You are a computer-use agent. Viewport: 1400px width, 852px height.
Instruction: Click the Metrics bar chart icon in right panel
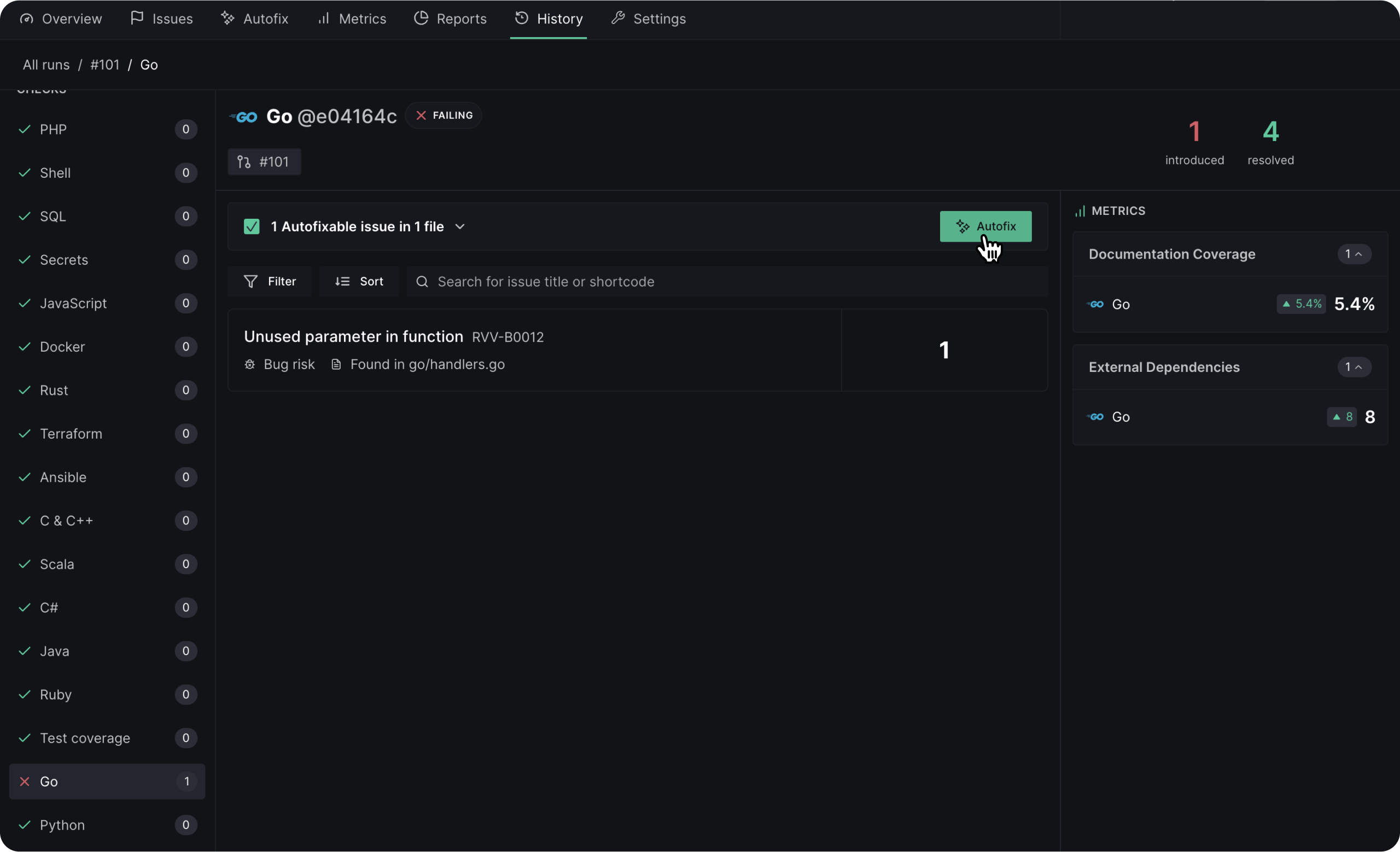coord(1080,211)
